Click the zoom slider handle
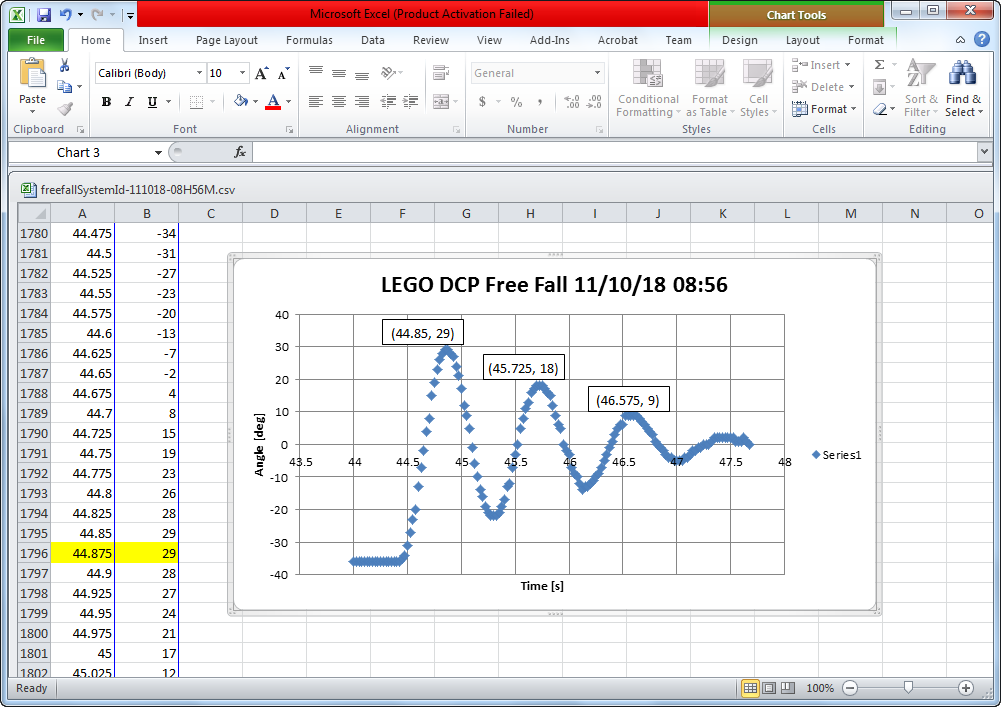Viewport: 1001px width, 707px height. pyautogui.click(x=908, y=687)
